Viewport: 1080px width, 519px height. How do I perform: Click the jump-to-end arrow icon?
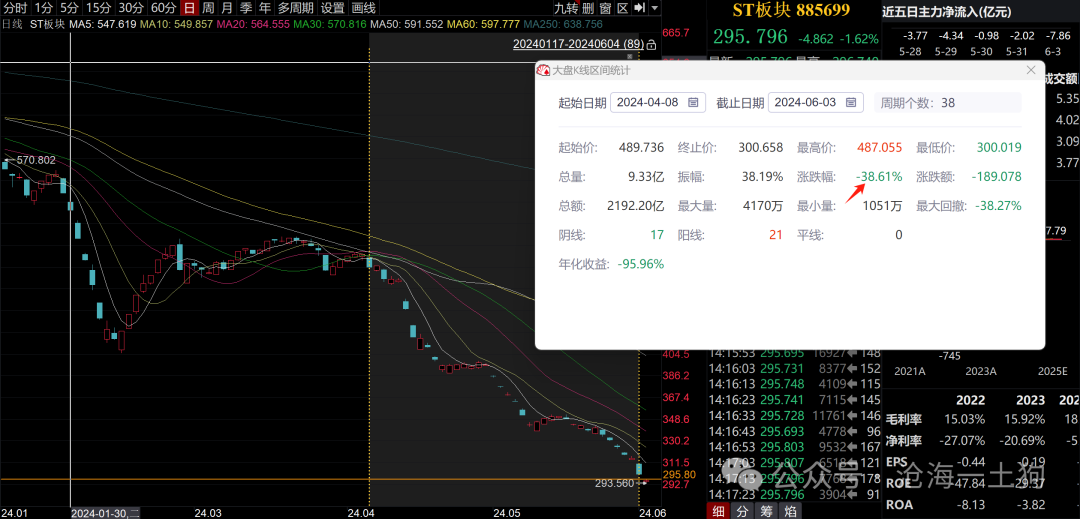pos(639,8)
